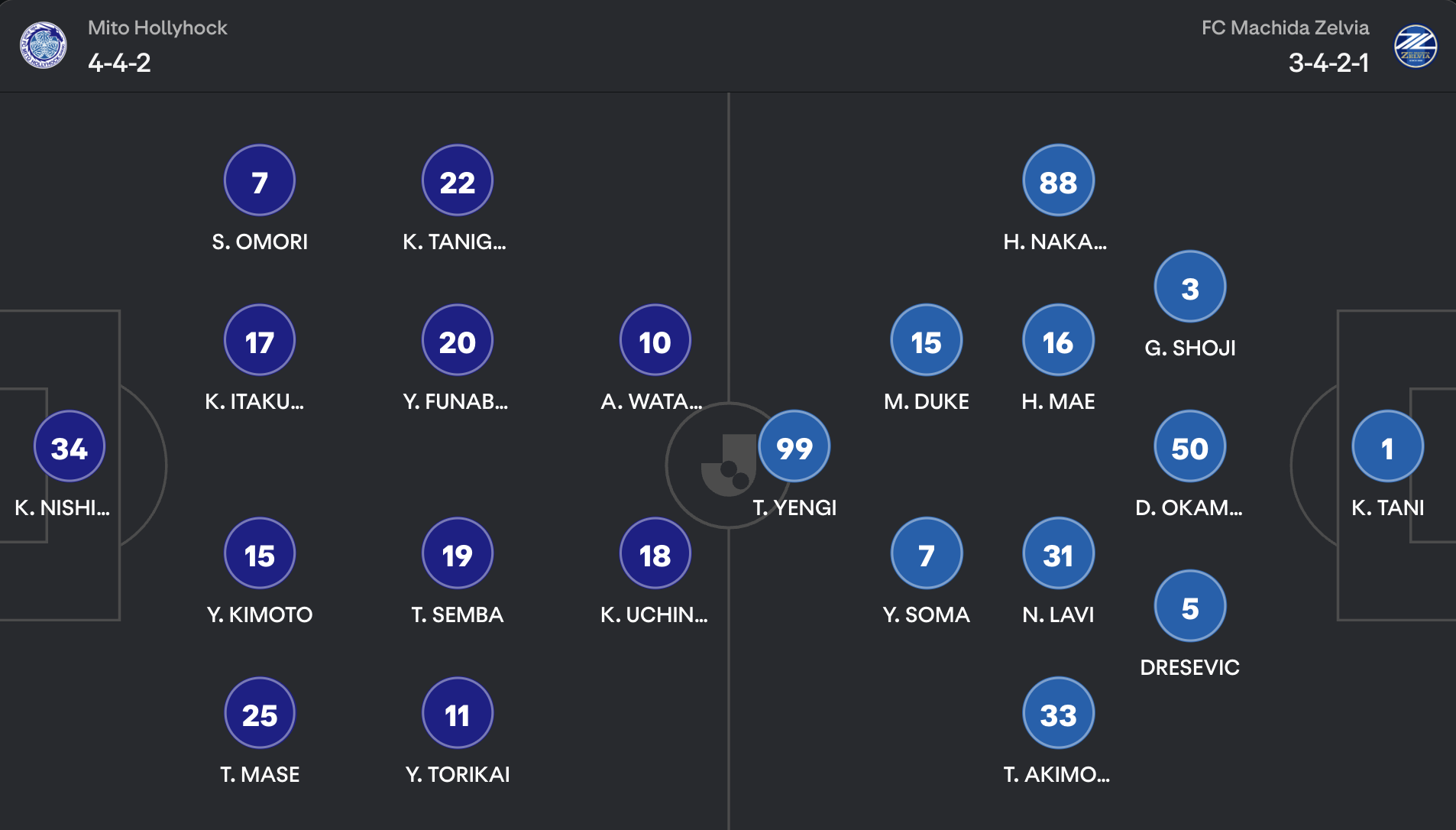The height and width of the screenshot is (830, 1456).
Task: Click the Mito Hollyhock team crest
Action: [x=44, y=45]
